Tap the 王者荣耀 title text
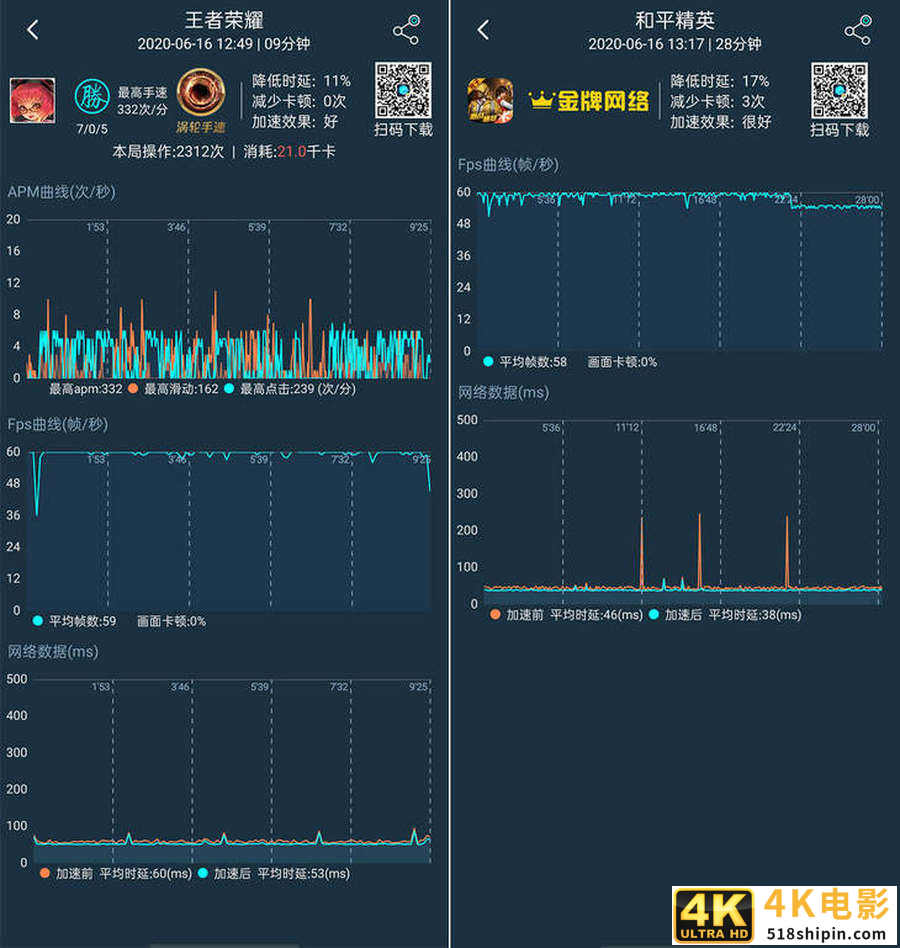 224,20
